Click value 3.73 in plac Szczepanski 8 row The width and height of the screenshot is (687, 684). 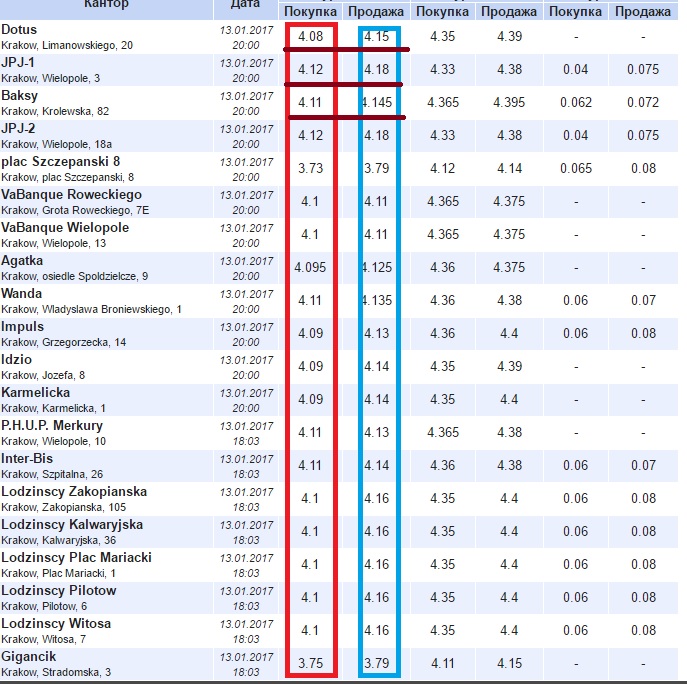pyautogui.click(x=311, y=168)
